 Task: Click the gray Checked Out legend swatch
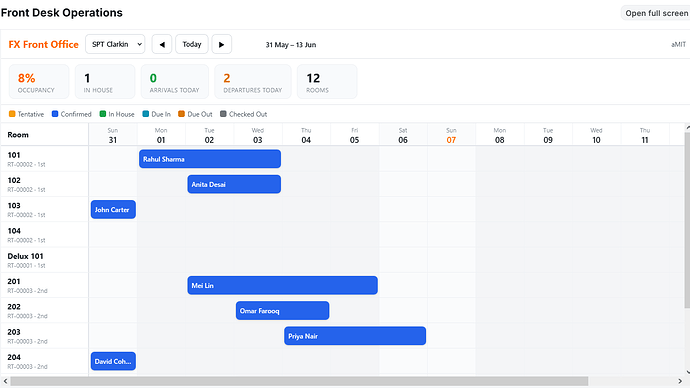click(223, 114)
